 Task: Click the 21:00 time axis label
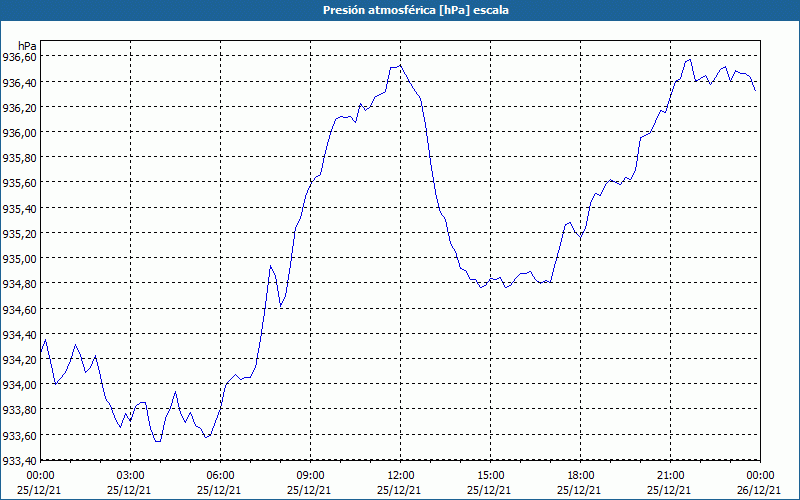point(670,476)
